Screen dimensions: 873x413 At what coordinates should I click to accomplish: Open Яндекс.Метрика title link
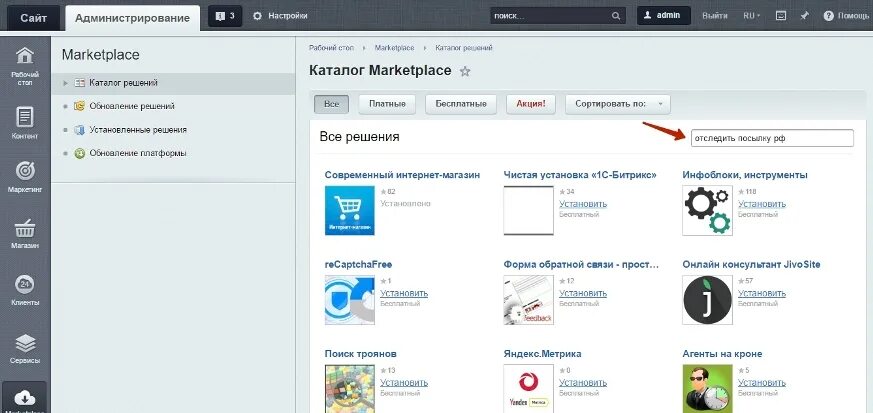542,354
